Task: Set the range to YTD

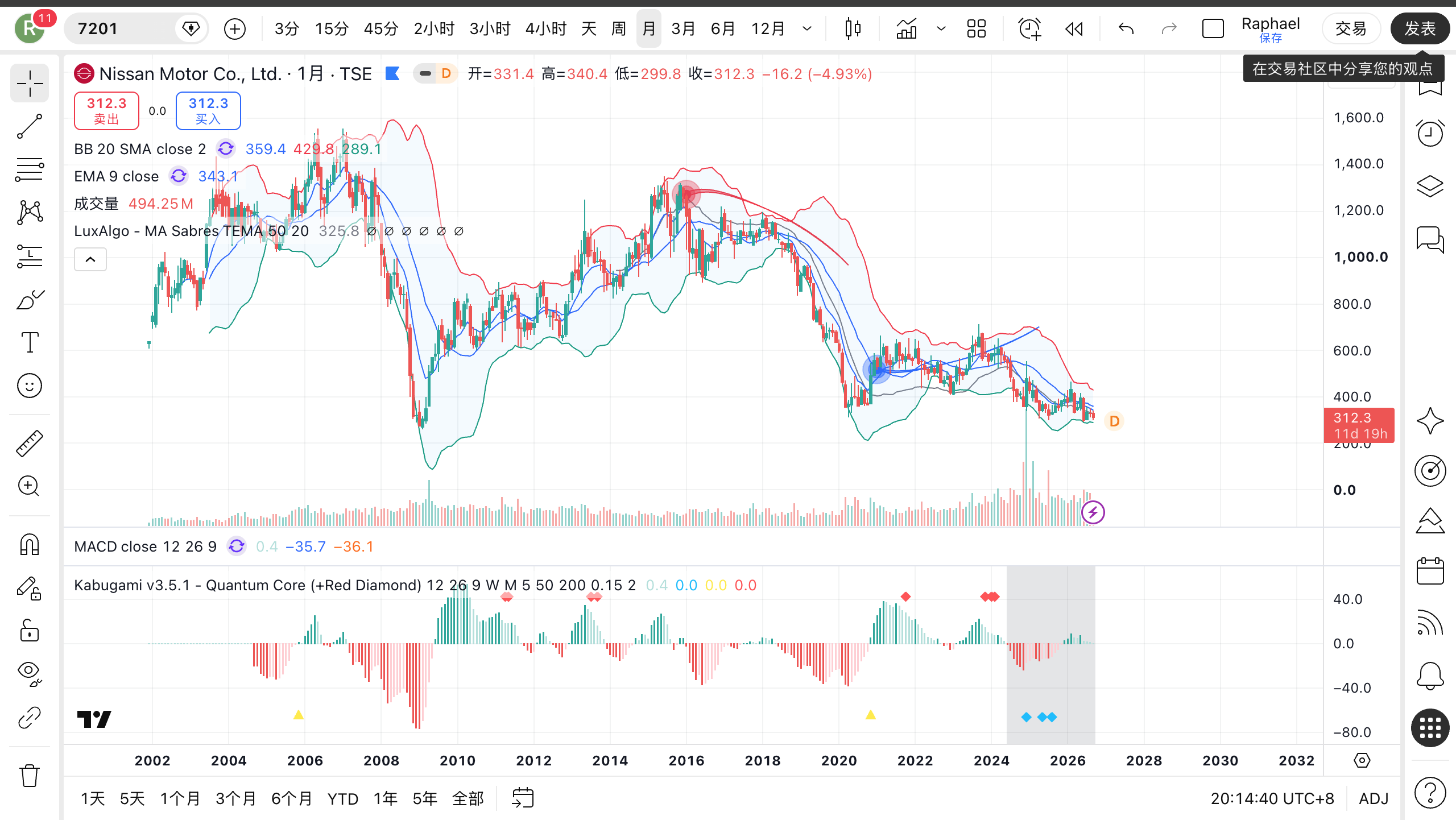Action: coord(342,798)
